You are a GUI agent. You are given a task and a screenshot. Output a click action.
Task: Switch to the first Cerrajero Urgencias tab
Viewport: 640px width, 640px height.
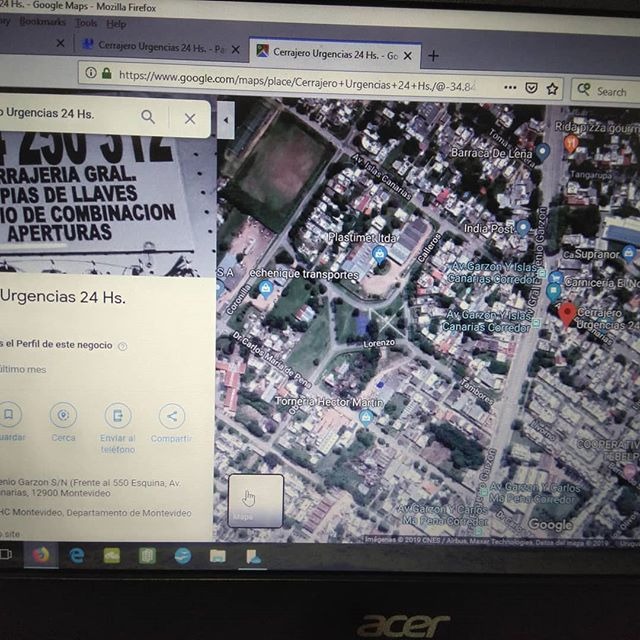point(158,46)
